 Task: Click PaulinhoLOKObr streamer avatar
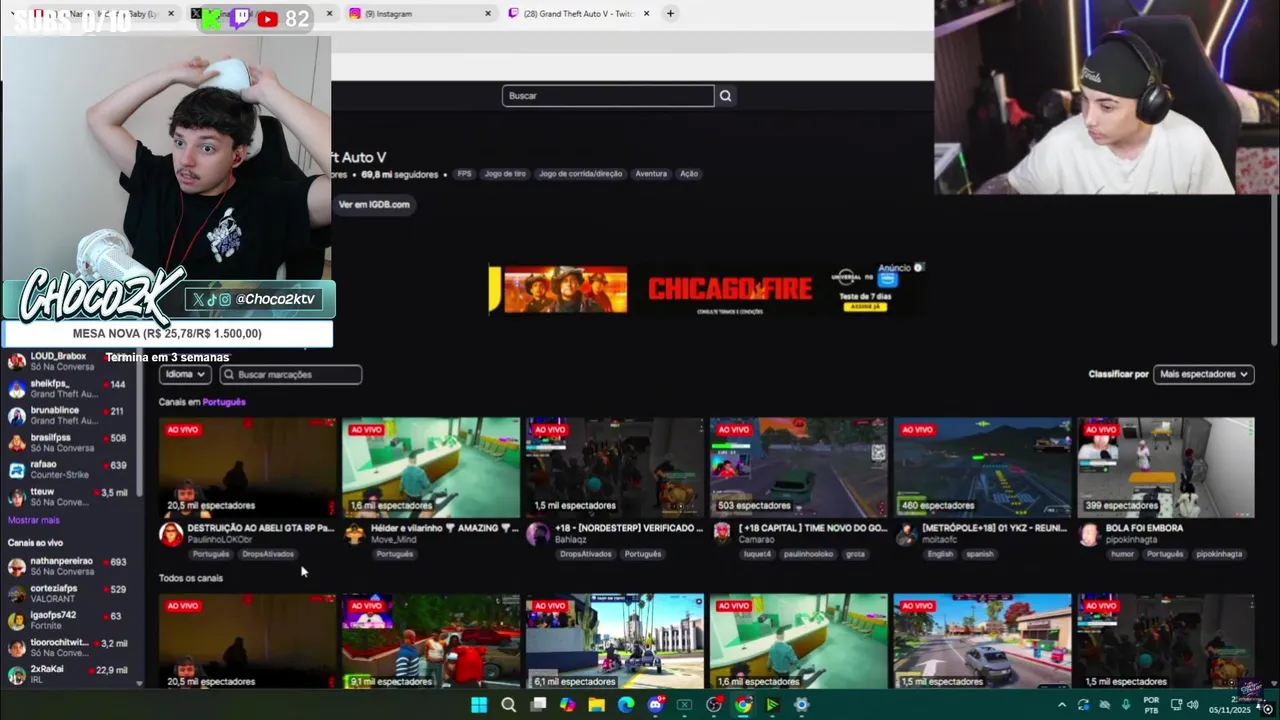[171, 534]
